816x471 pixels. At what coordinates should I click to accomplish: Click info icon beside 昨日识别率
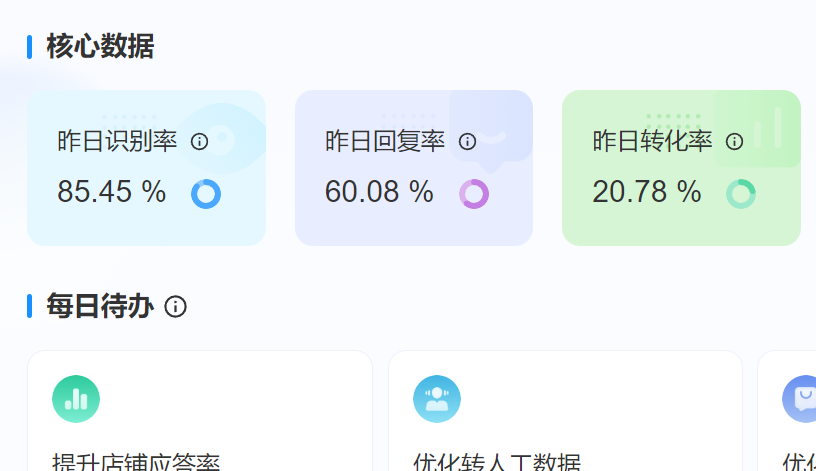tap(199, 142)
